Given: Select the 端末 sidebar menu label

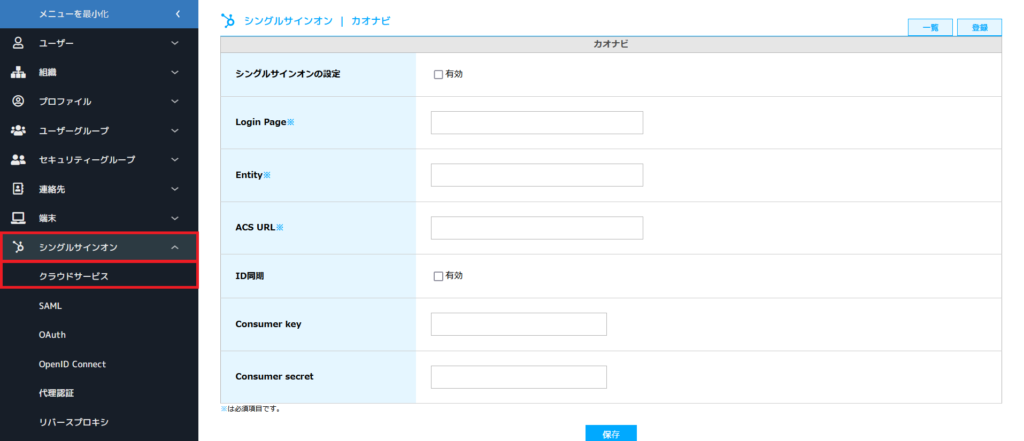Looking at the screenshot, I should tap(48, 218).
